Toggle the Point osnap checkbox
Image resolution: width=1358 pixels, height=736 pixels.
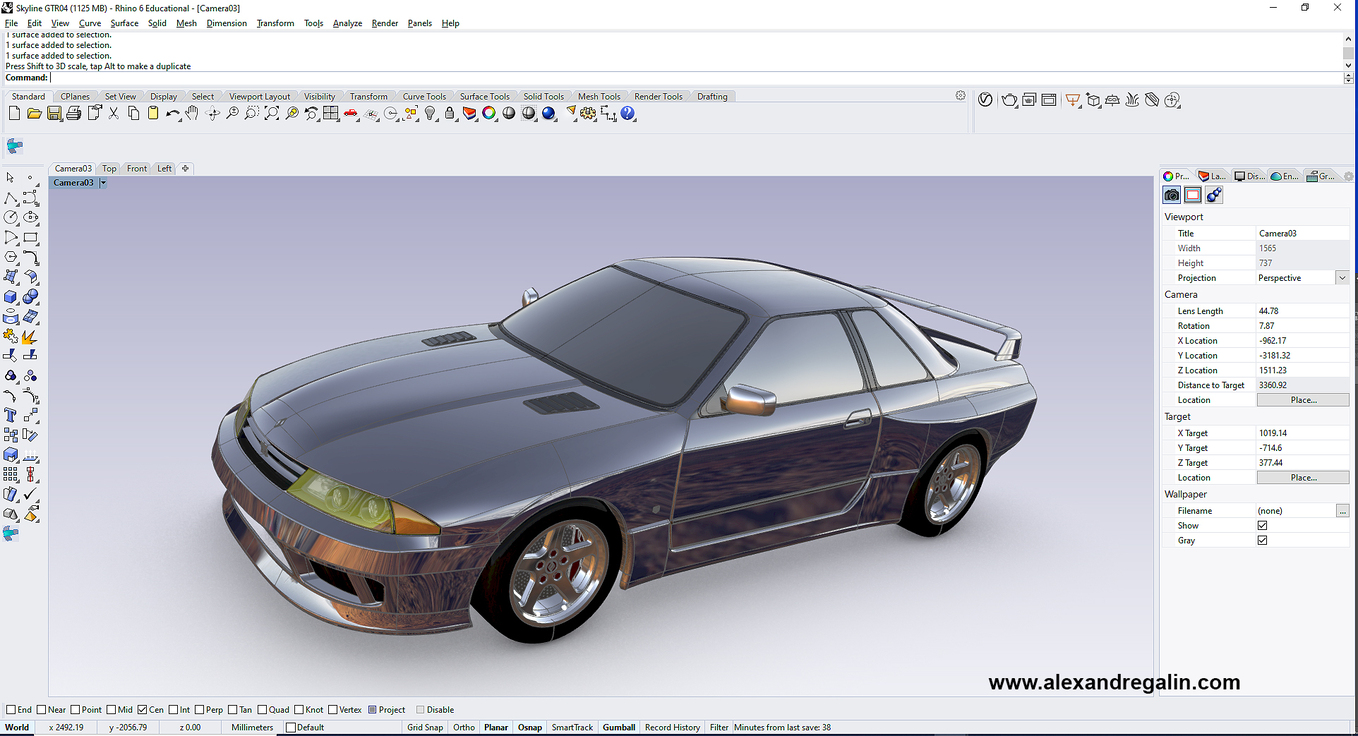[75, 710]
